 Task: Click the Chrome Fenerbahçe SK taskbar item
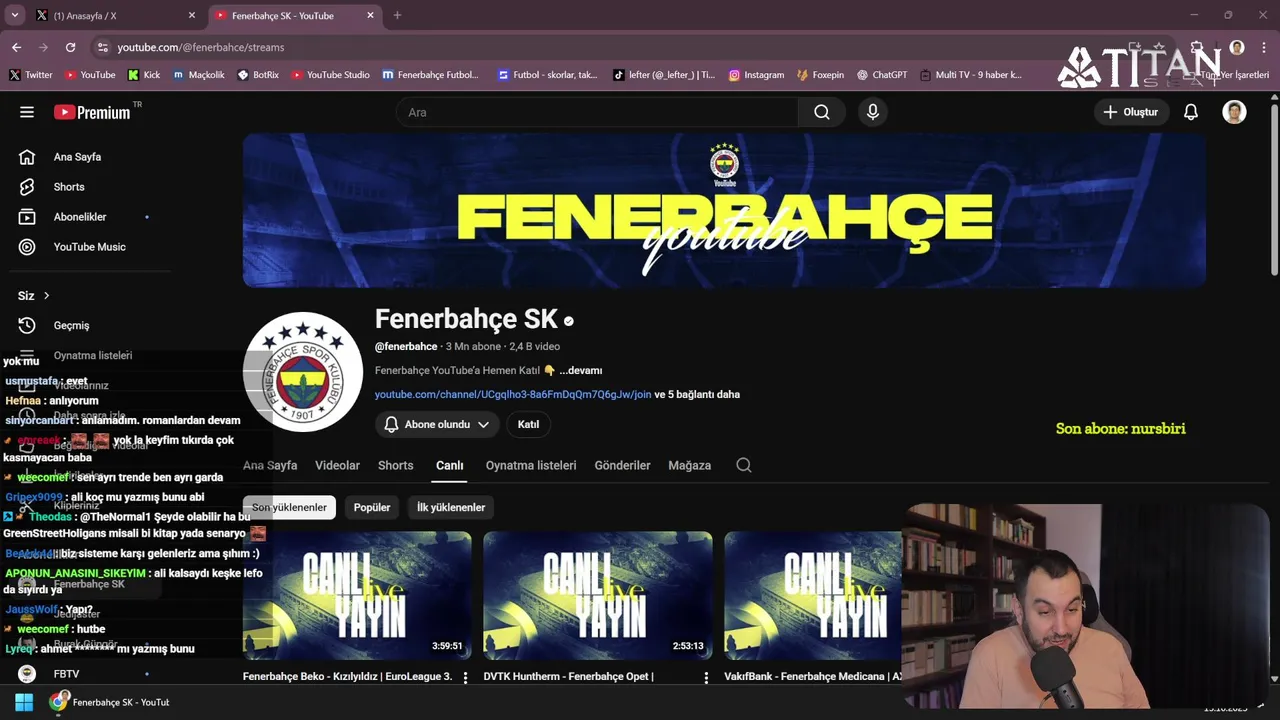coord(110,702)
